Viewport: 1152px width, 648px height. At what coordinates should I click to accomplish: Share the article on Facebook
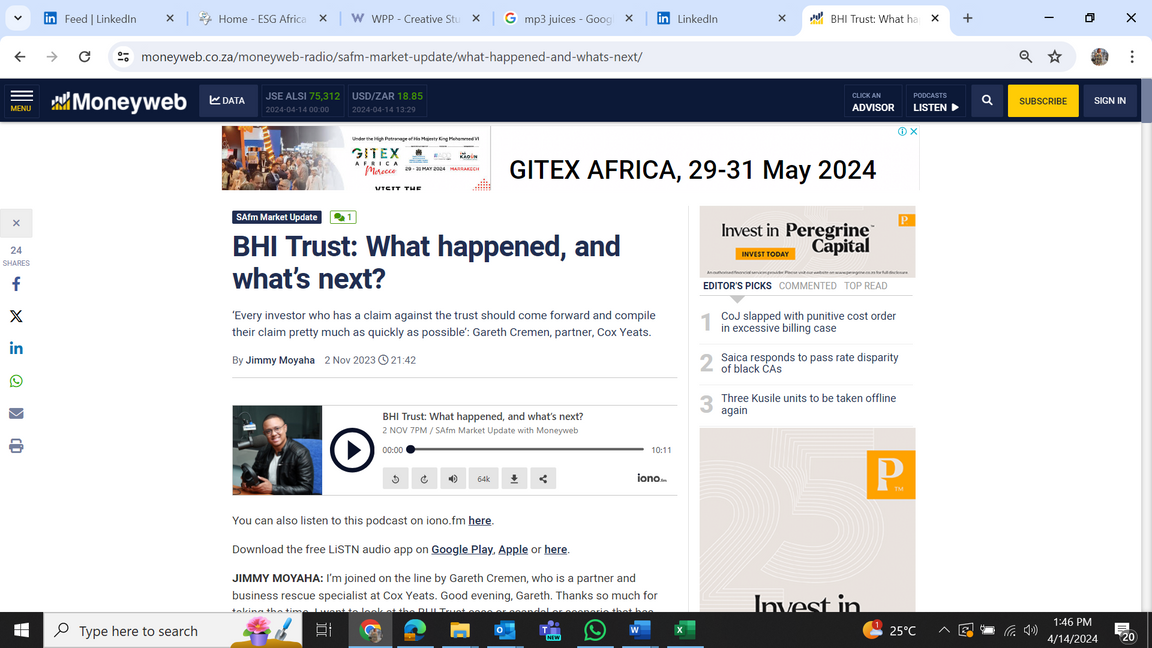[x=16, y=284]
